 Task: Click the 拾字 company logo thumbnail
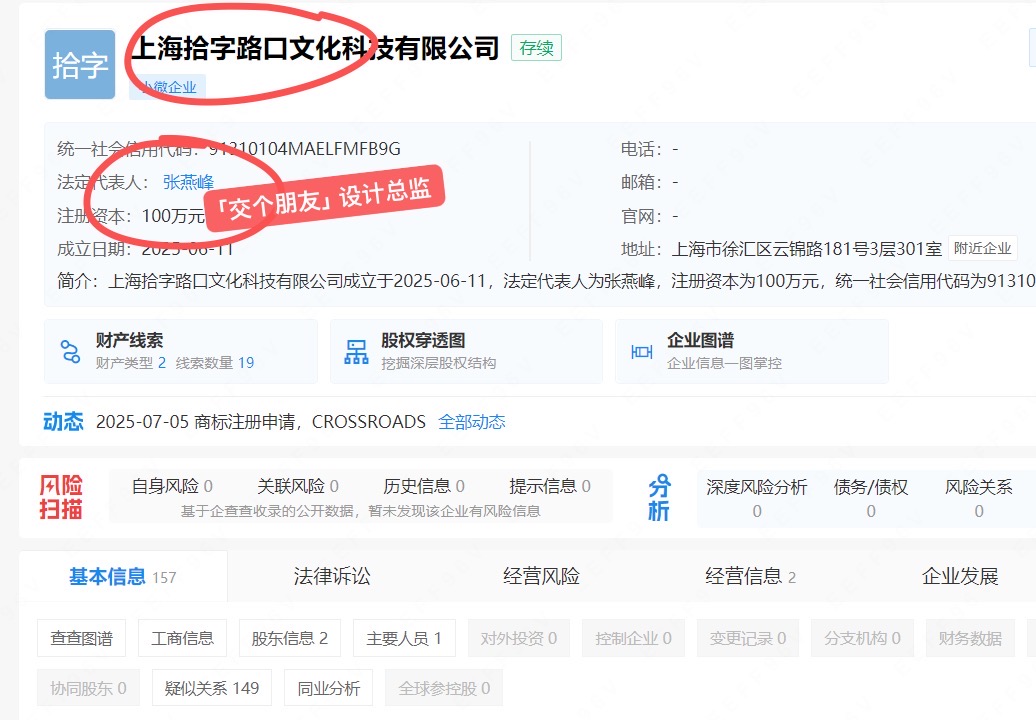[x=80, y=65]
